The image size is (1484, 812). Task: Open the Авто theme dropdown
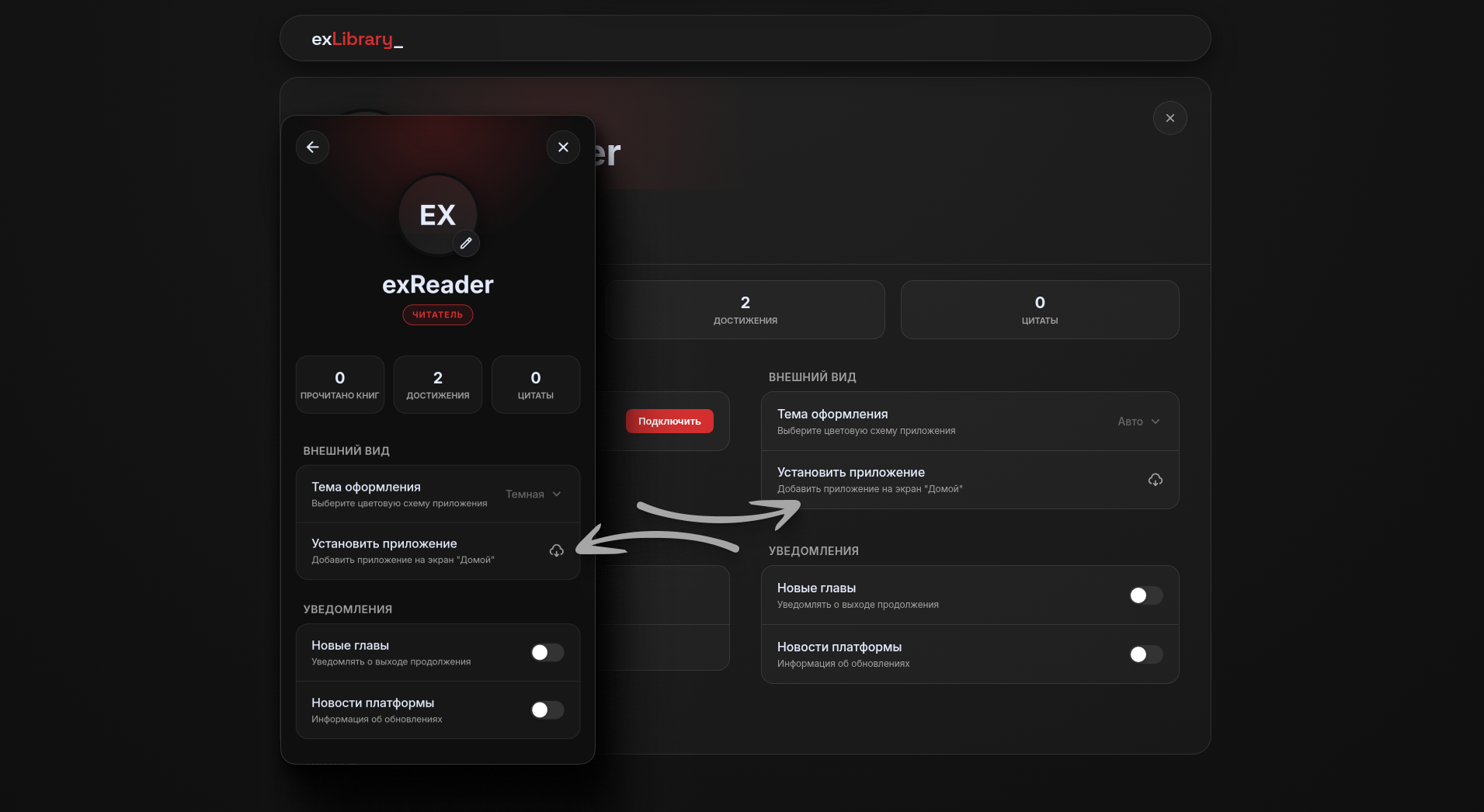click(x=1138, y=422)
